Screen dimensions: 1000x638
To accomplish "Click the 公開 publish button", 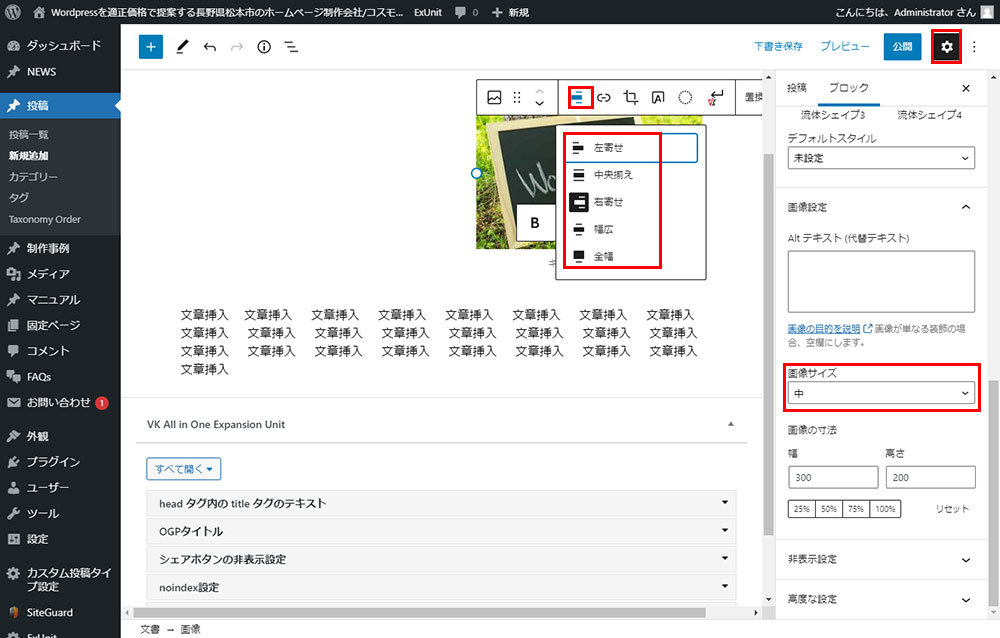I will tap(902, 47).
